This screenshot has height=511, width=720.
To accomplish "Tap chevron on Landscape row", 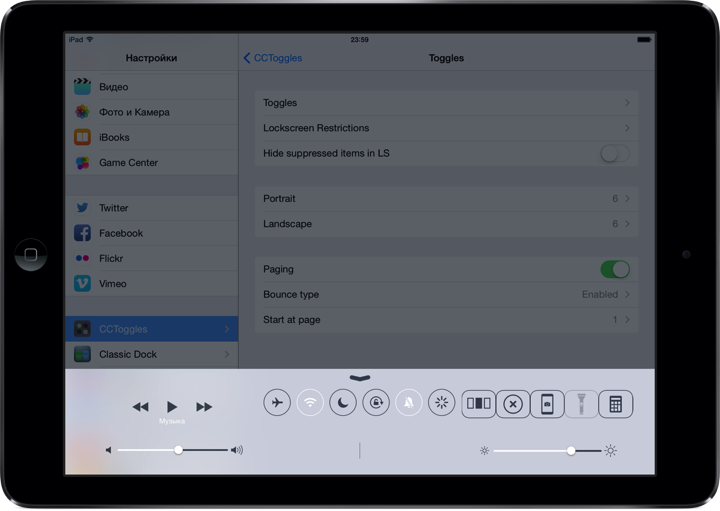I will tap(627, 224).
